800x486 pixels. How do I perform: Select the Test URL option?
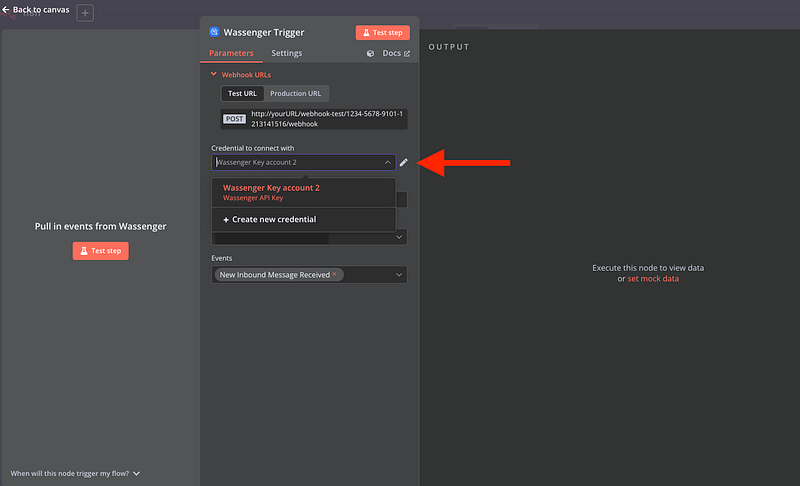243,93
